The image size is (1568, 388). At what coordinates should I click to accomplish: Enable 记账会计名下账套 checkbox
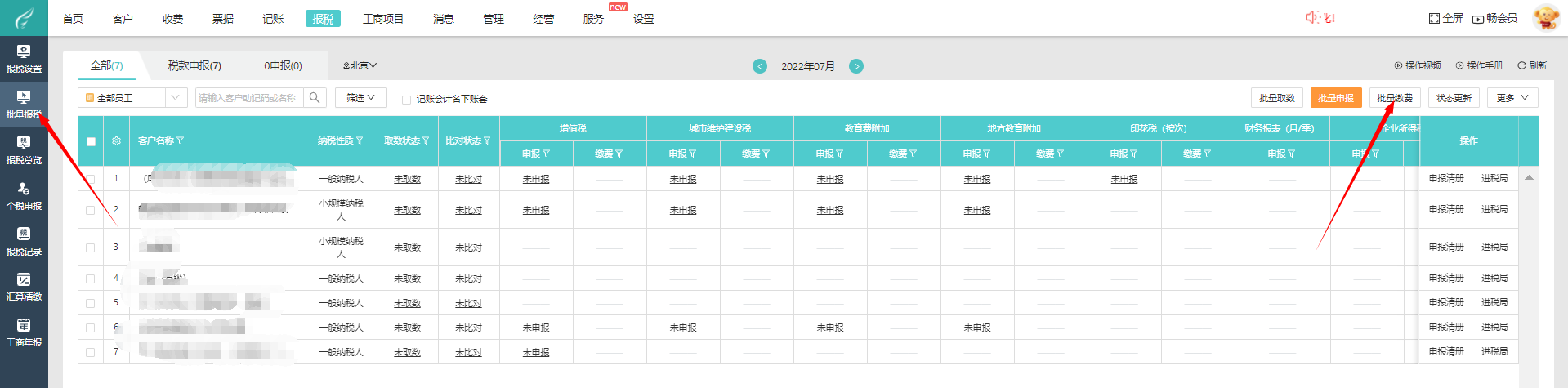(406, 100)
